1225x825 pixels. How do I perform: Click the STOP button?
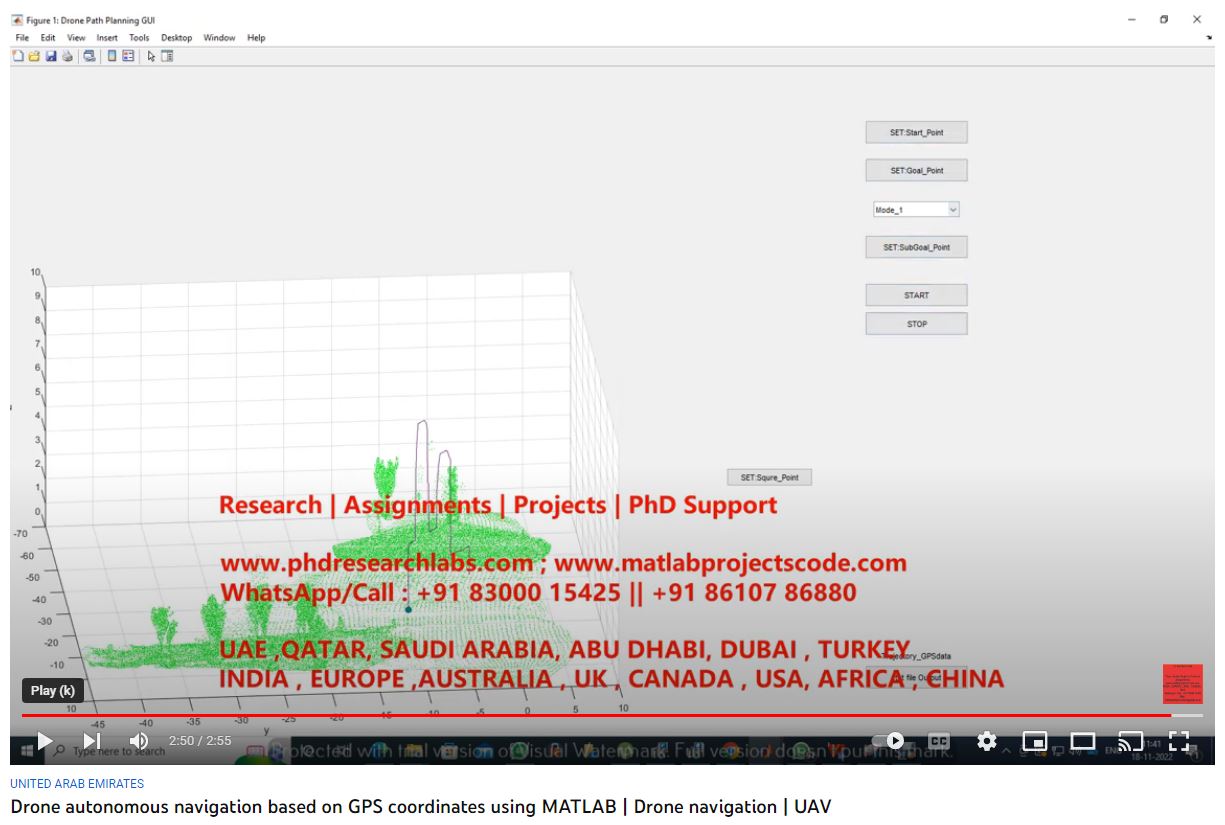tap(916, 324)
